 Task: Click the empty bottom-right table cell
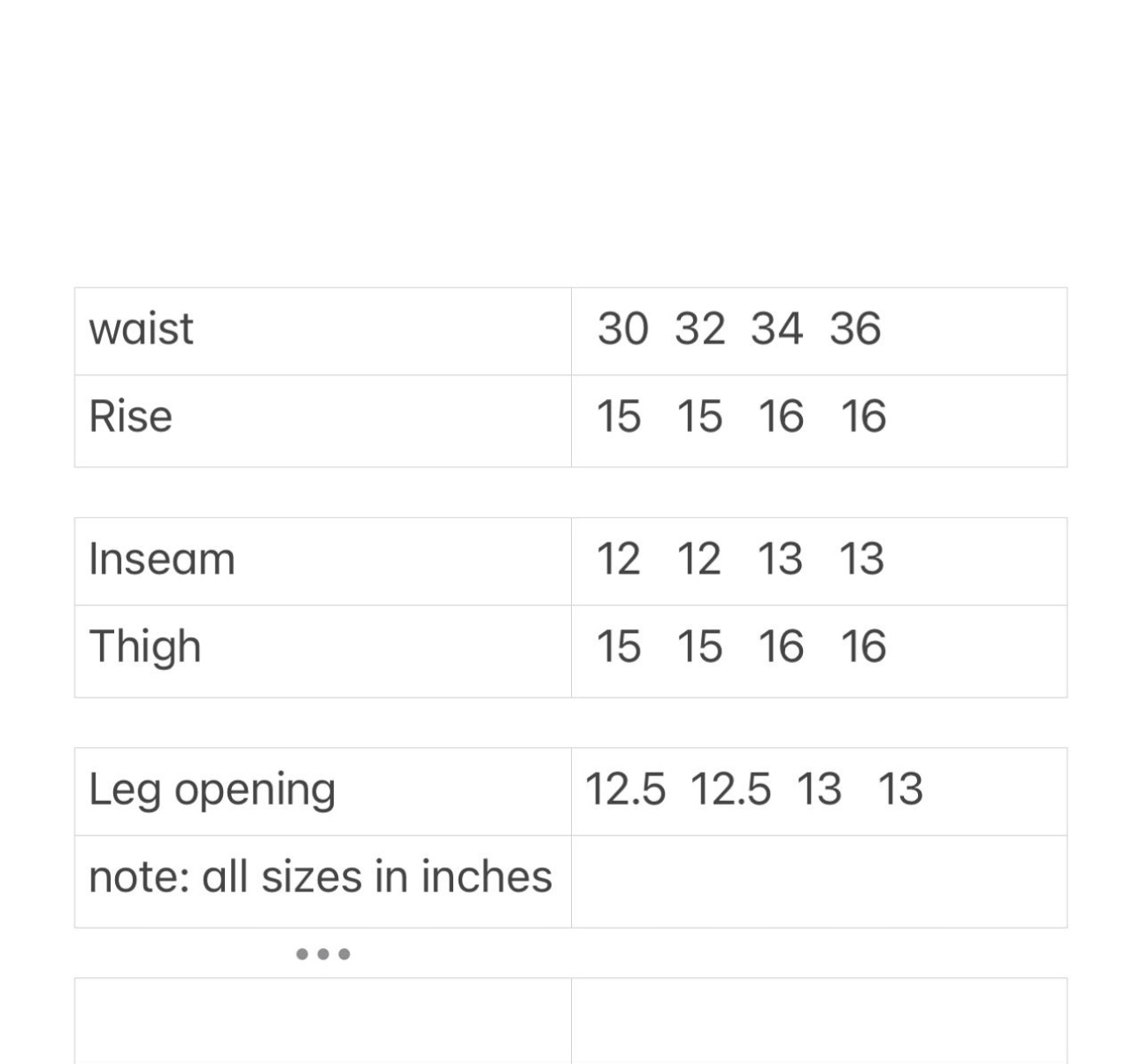[x=819, y=1020]
